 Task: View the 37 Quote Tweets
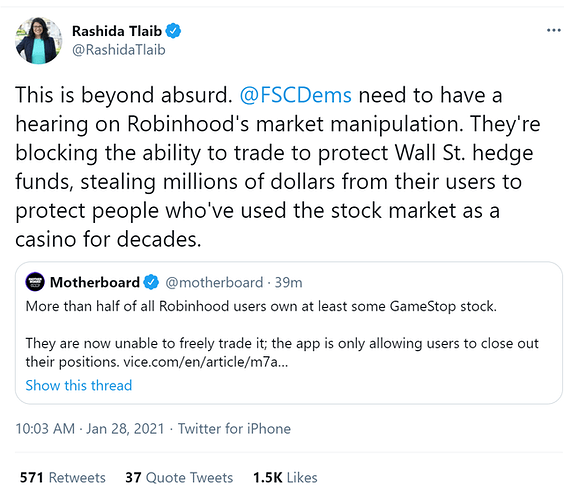179,478
